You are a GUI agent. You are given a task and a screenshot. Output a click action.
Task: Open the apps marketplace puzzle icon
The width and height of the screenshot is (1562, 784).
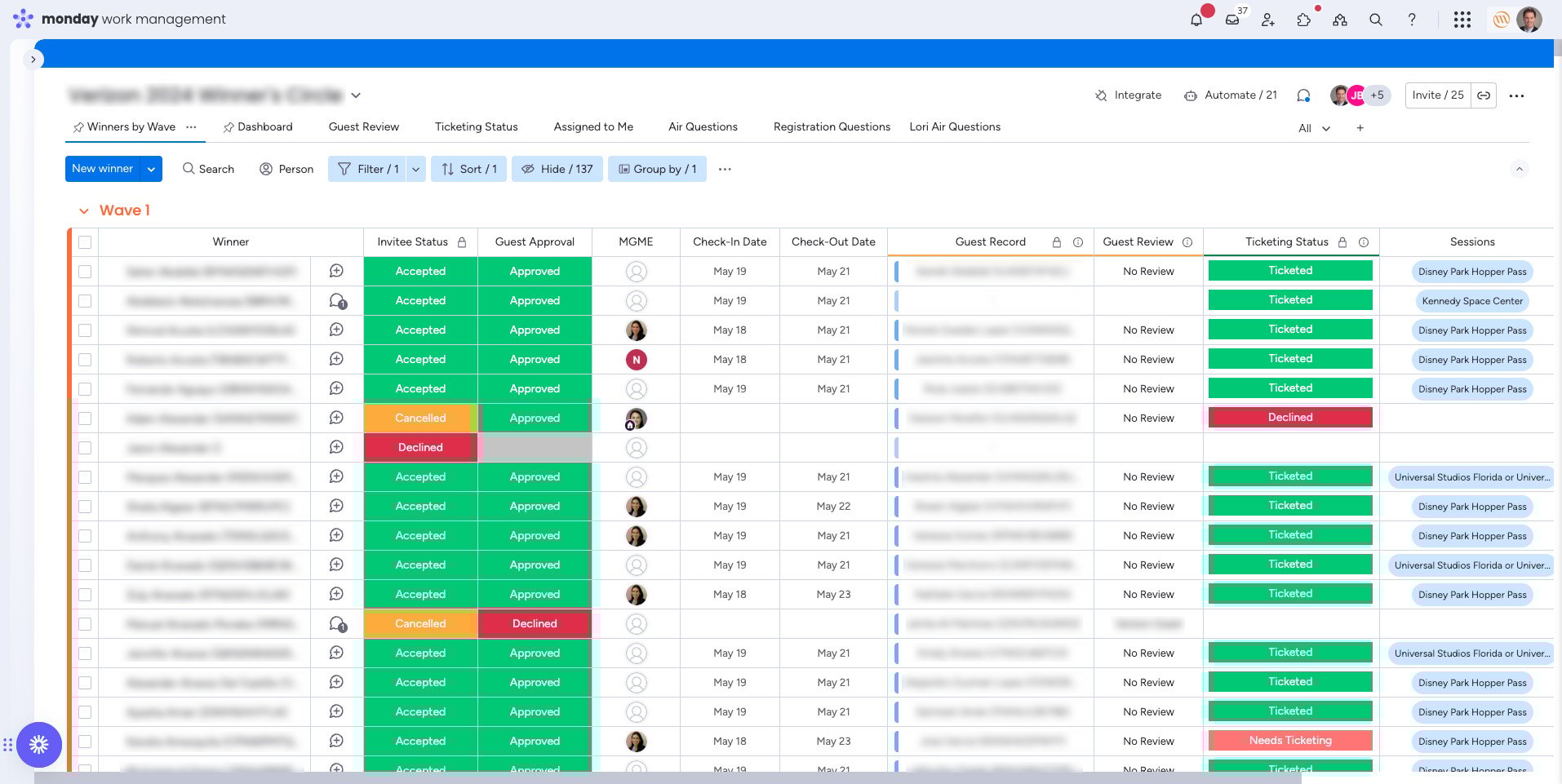click(1304, 20)
